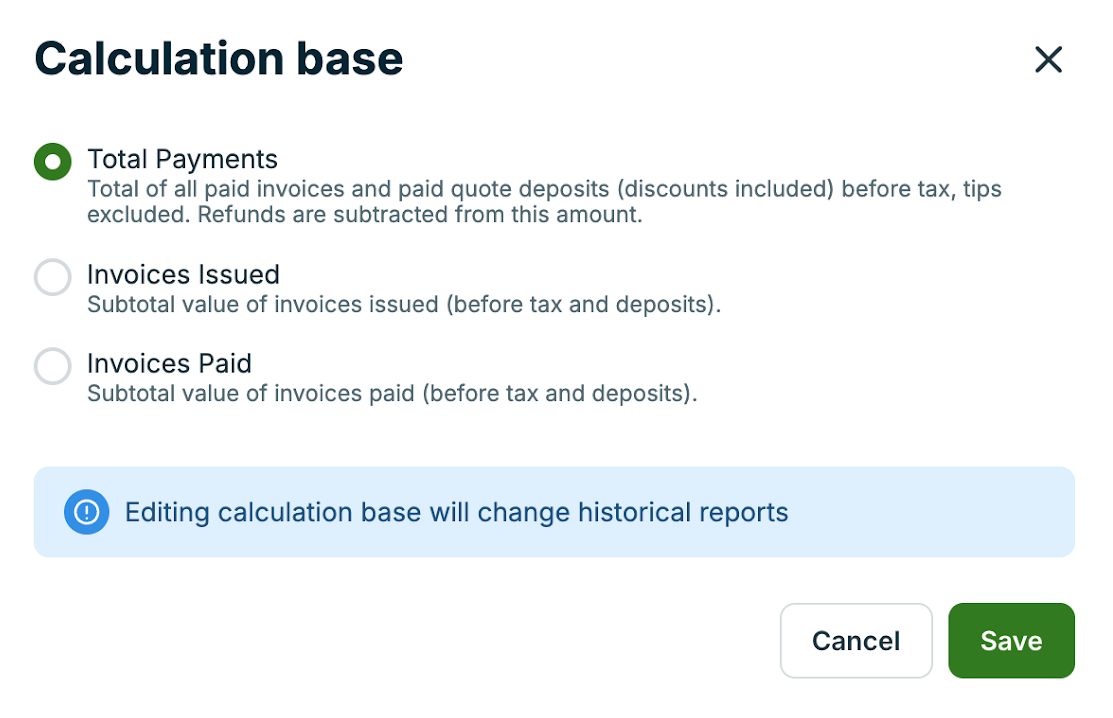The height and width of the screenshot is (718, 1113).
Task: Click the "Refunds are subtracted" sentence
Action: [419, 215]
